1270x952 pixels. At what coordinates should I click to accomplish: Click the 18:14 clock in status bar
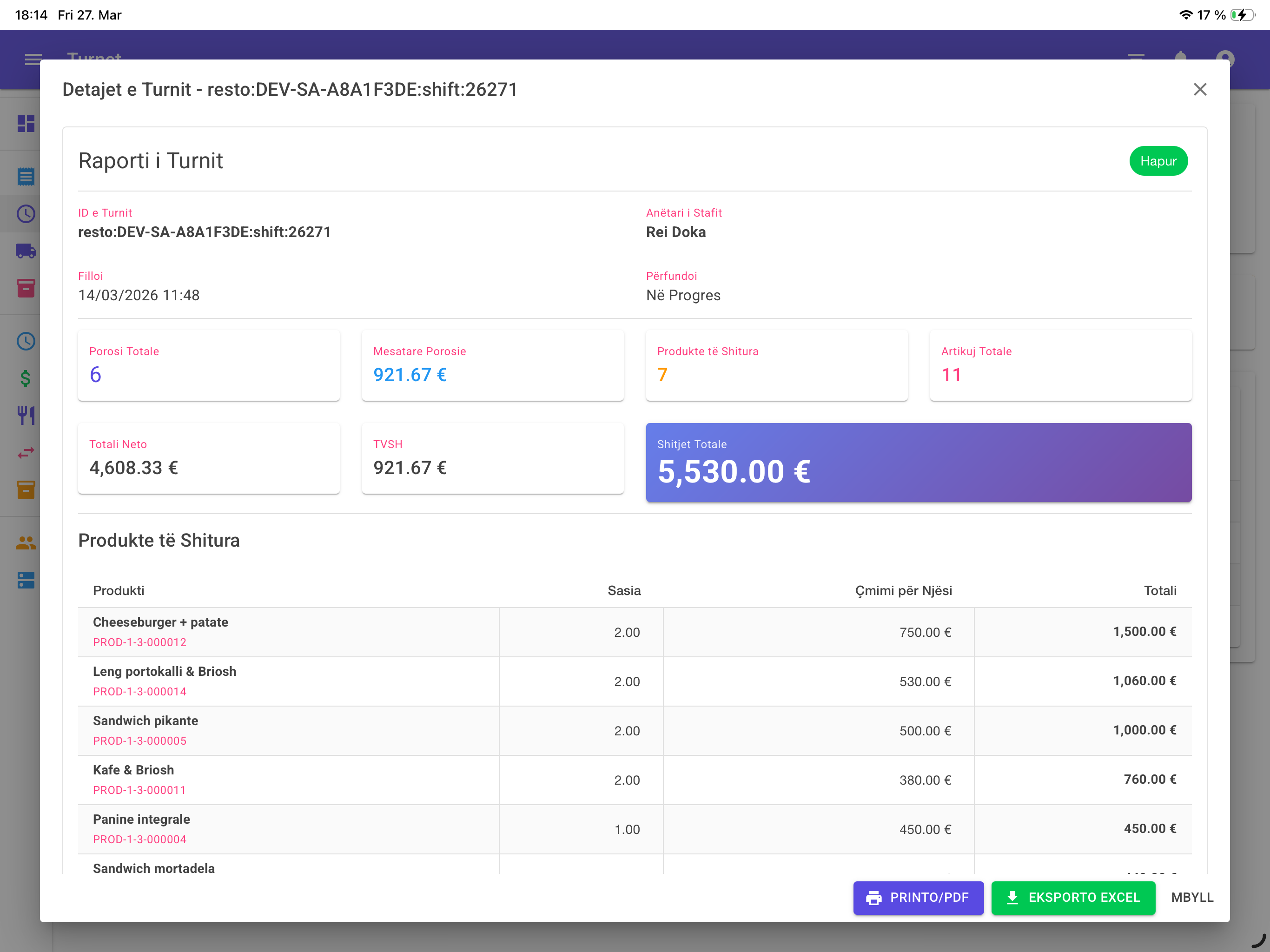coord(31,15)
